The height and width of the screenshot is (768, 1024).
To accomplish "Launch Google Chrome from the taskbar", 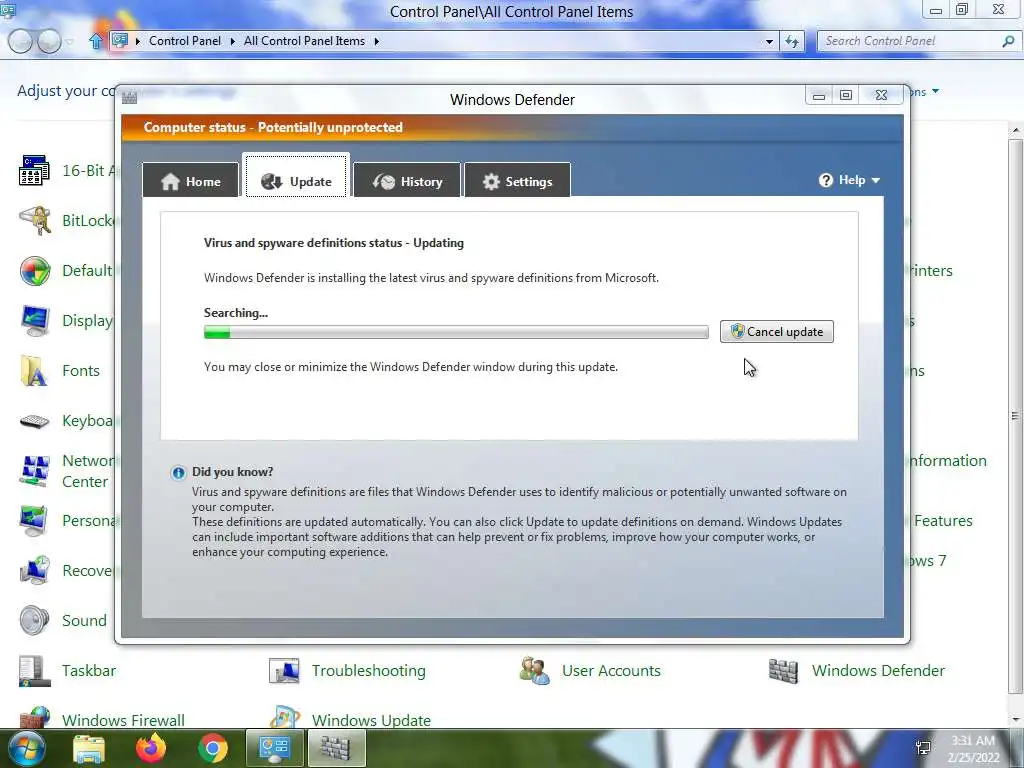I will click(x=213, y=749).
